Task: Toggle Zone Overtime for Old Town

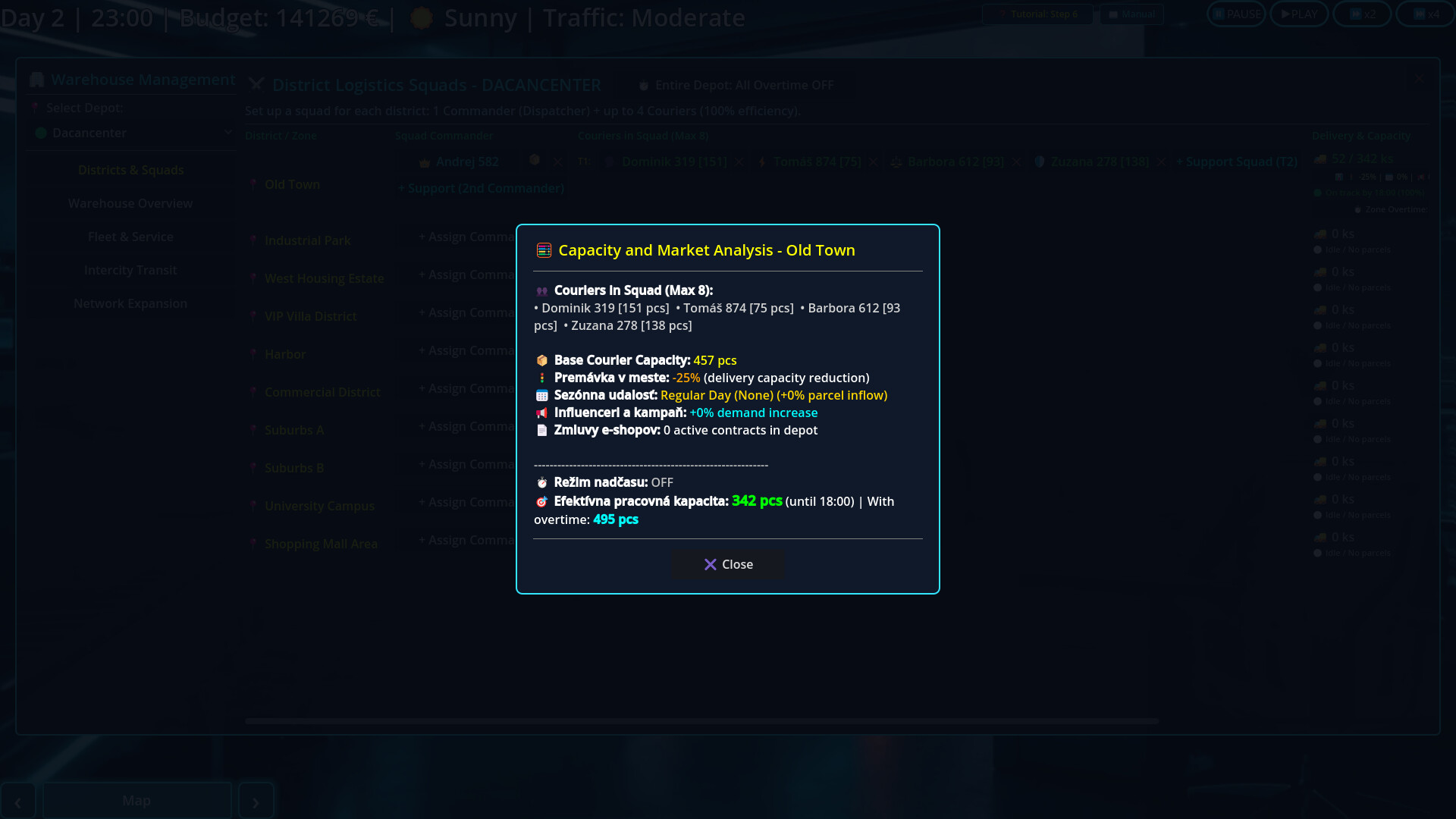Action: tap(1390, 209)
